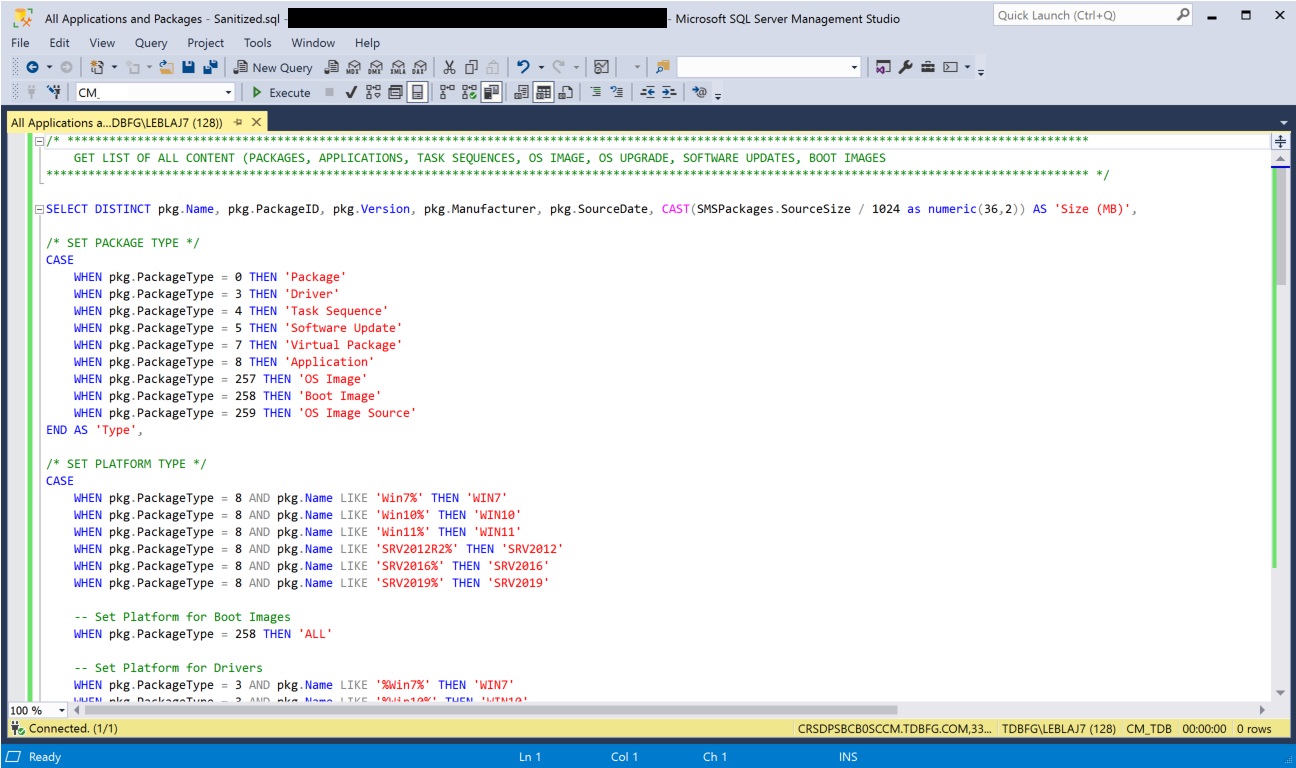Click the Specify Template Parameter Values icon

(x=700, y=95)
